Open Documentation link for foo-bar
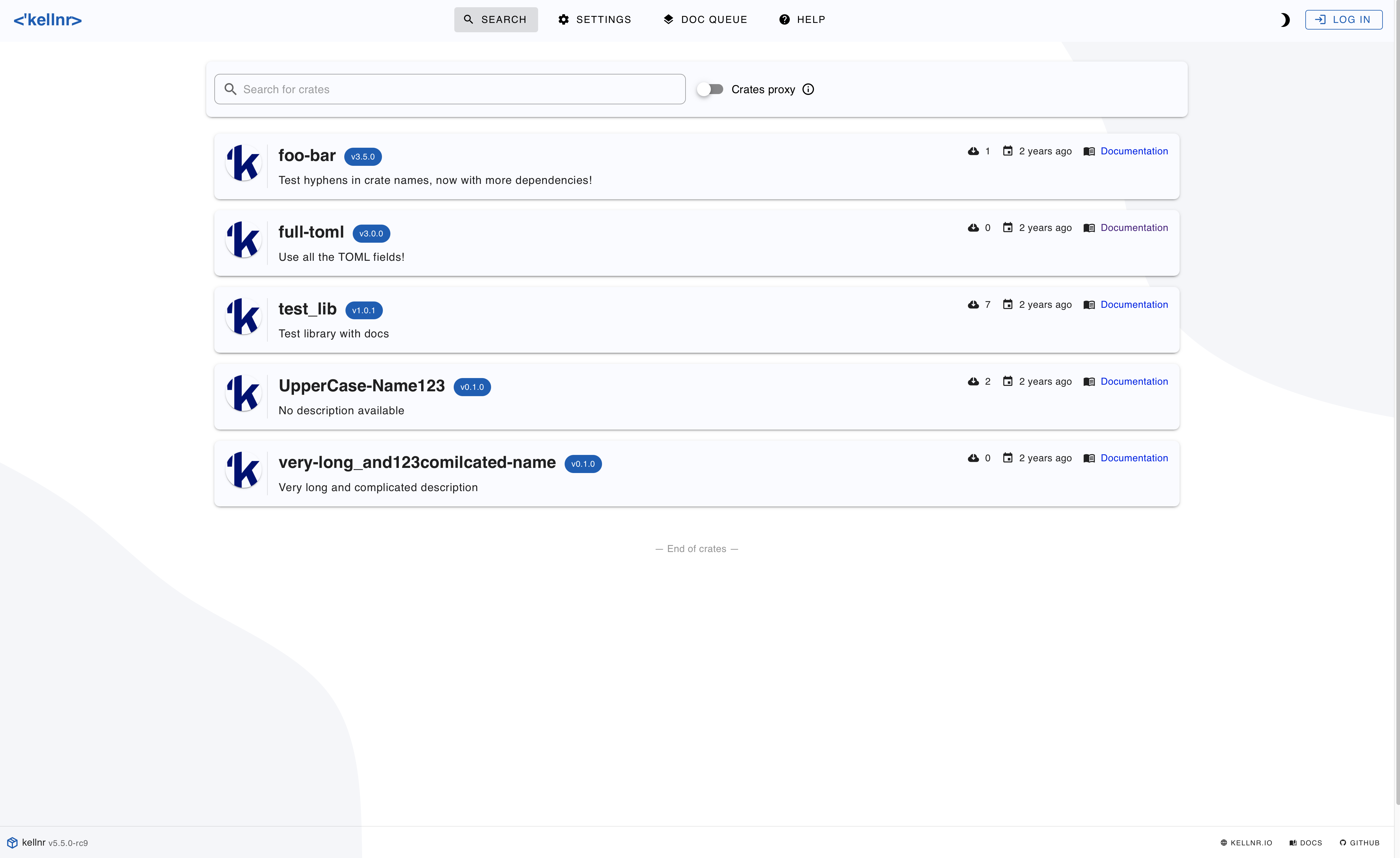1400x858 pixels. (1134, 151)
